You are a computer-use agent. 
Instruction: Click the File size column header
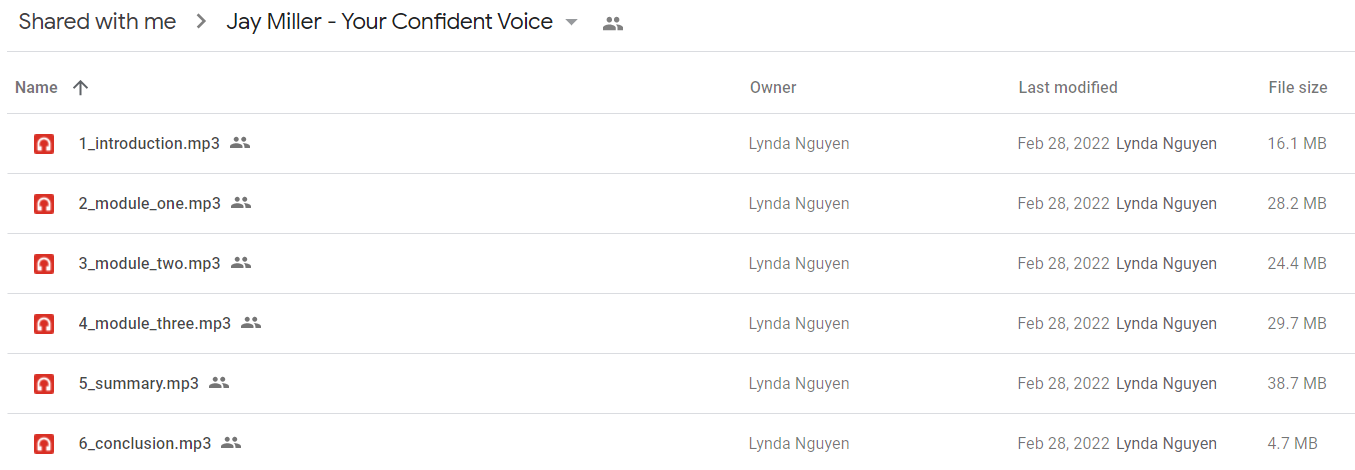coord(1298,87)
